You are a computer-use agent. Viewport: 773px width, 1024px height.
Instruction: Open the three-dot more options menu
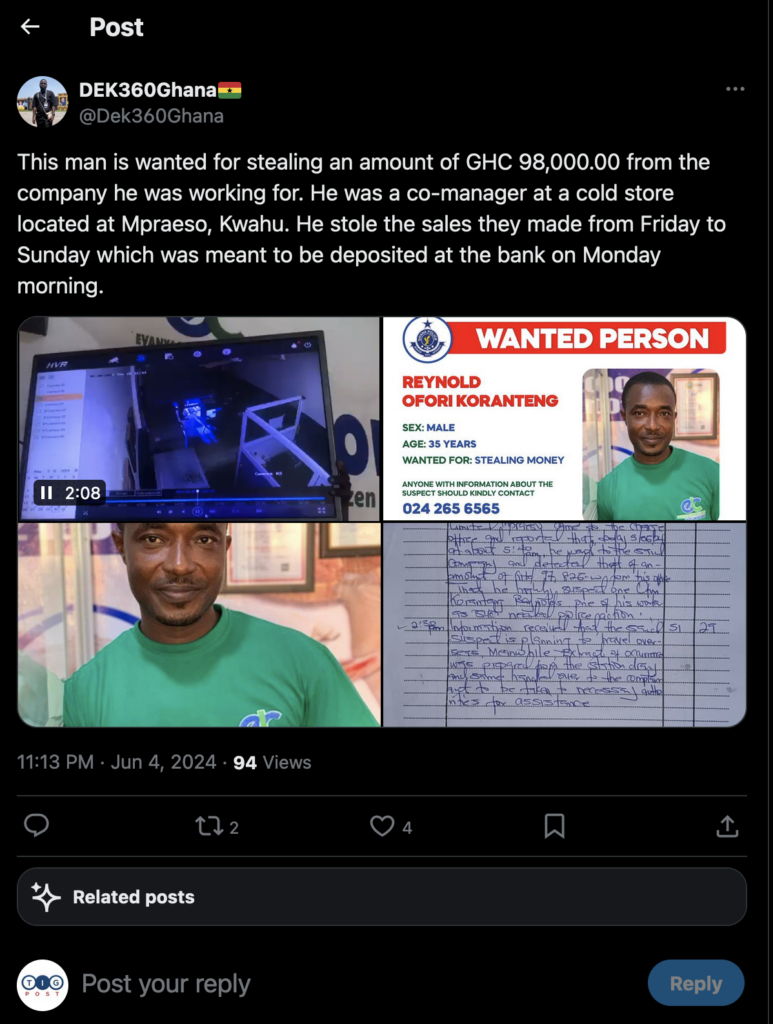pyautogui.click(x=735, y=89)
